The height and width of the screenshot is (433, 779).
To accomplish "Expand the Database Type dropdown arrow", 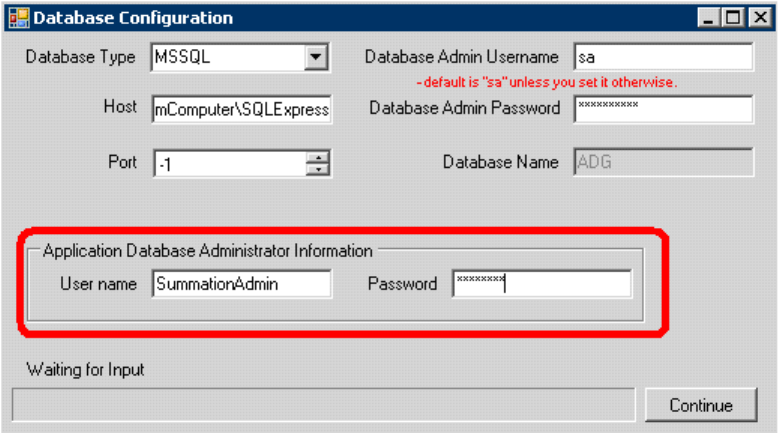I will (x=317, y=57).
